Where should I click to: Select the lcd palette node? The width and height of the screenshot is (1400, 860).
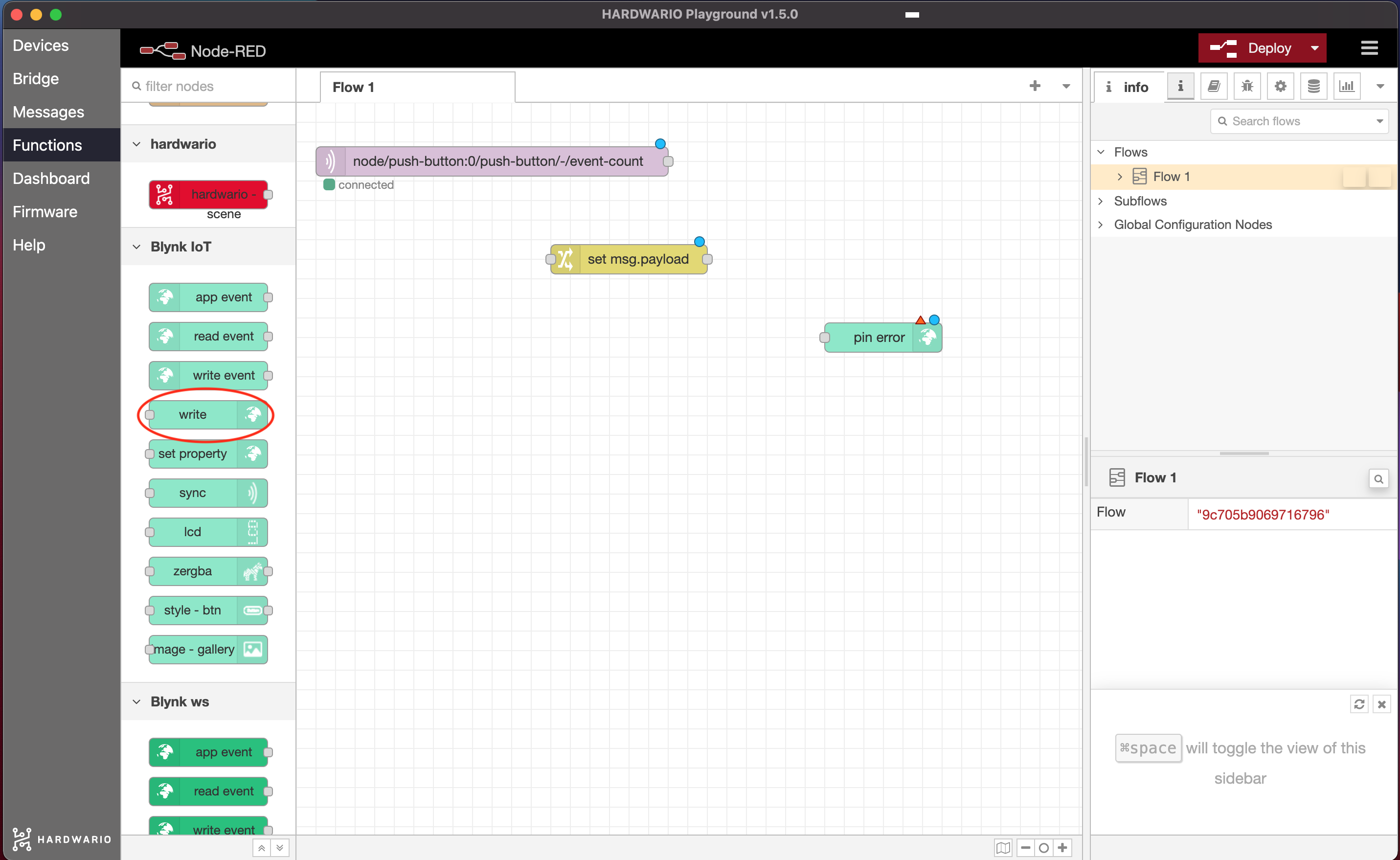pos(208,532)
